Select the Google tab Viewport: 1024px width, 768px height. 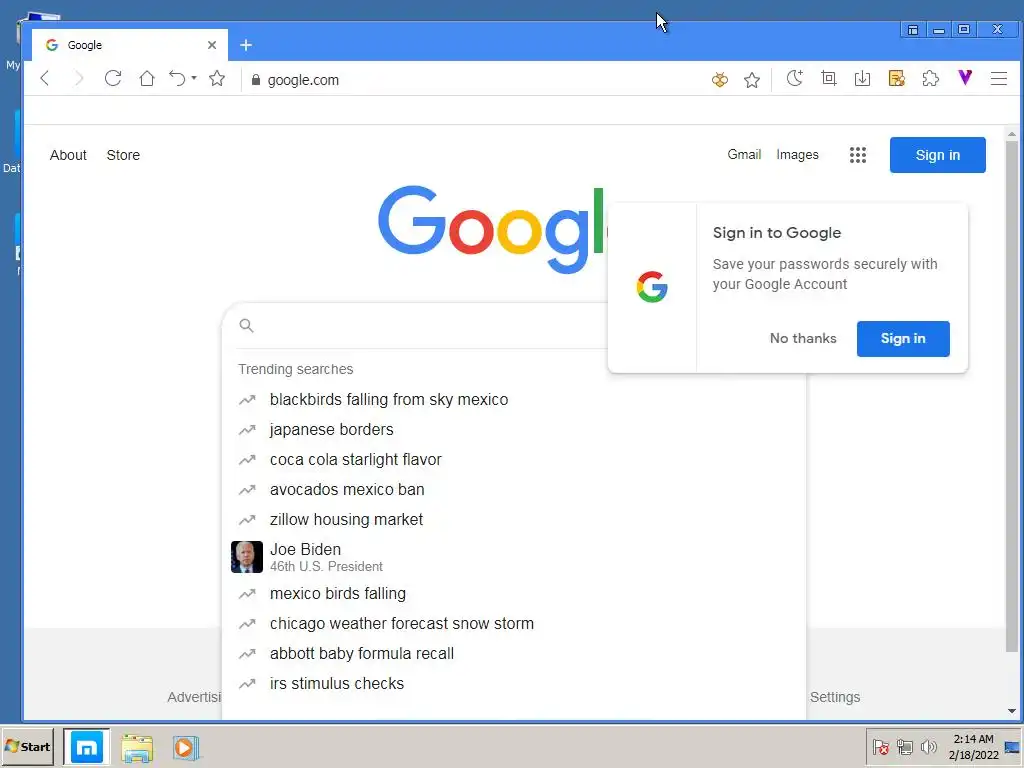tap(129, 45)
